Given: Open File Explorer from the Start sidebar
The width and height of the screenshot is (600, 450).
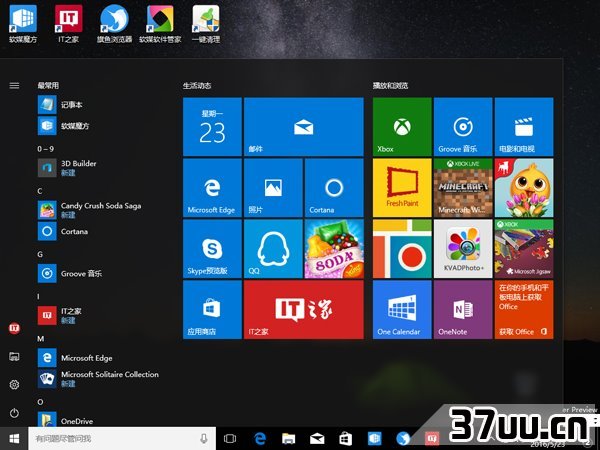Looking at the screenshot, I should 14,357.
